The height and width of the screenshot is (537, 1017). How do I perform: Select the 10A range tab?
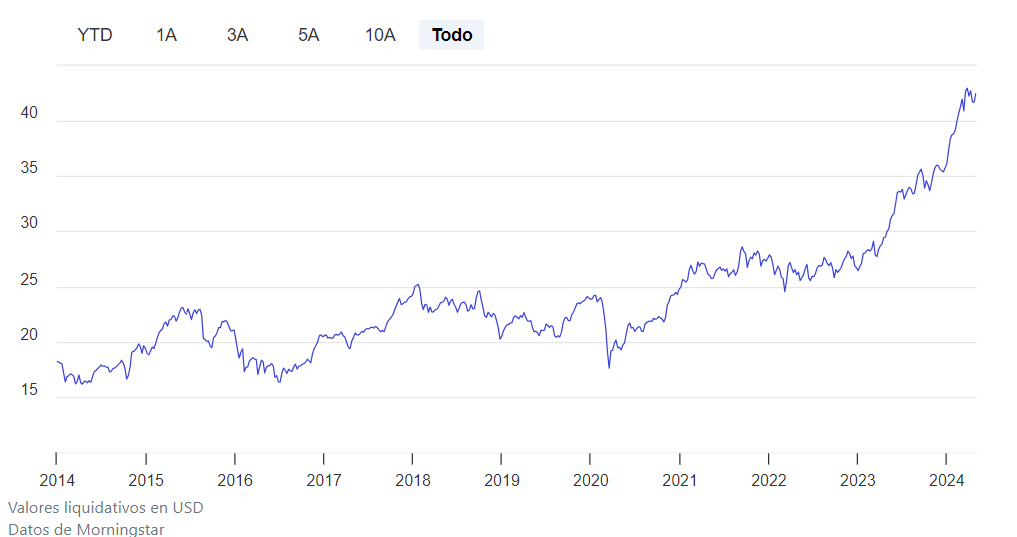pyautogui.click(x=380, y=35)
